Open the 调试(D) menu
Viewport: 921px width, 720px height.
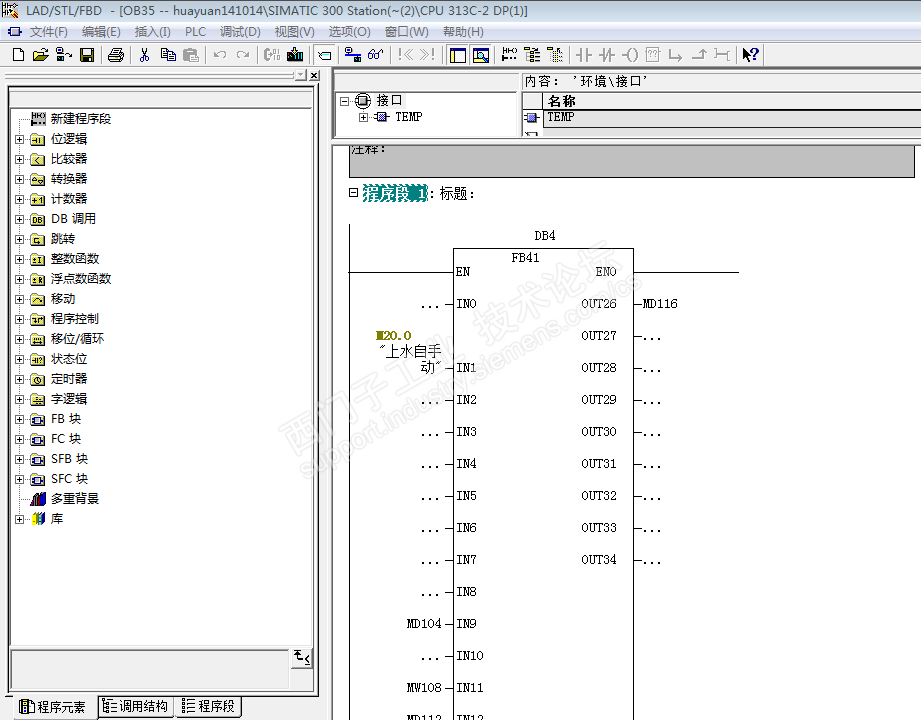click(239, 32)
